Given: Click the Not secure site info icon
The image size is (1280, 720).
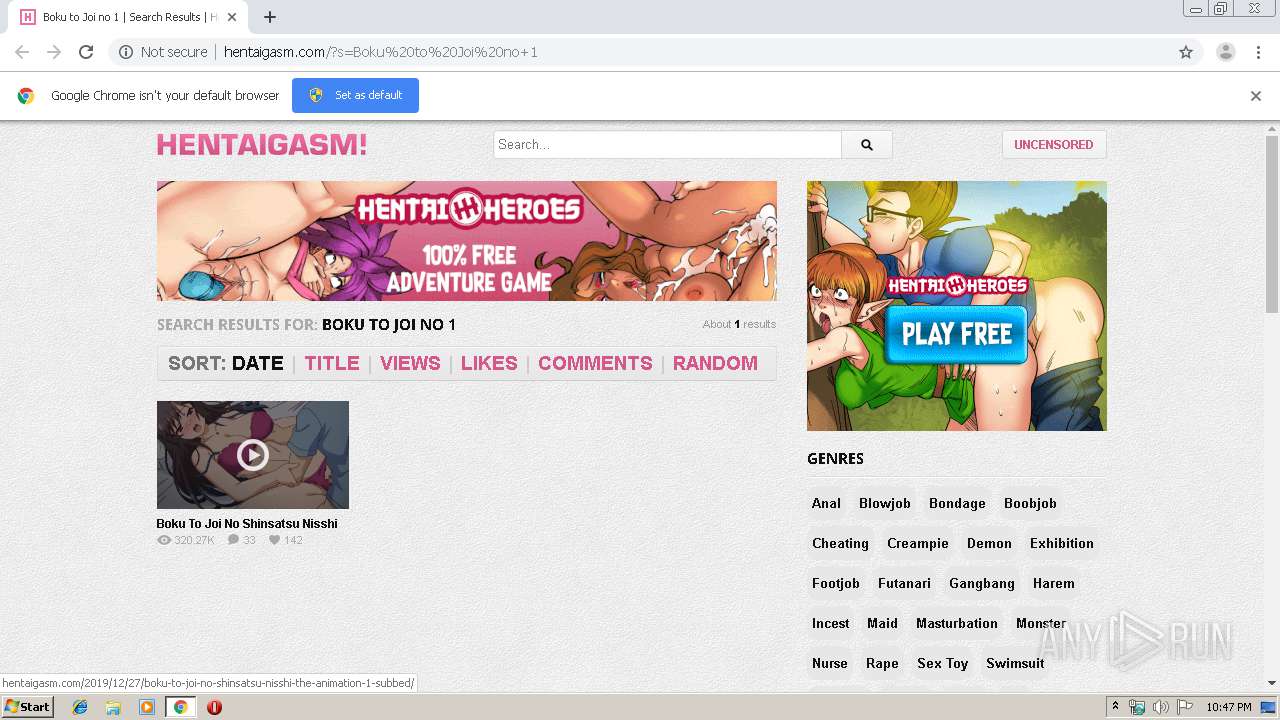Looking at the screenshot, I should [x=126, y=52].
